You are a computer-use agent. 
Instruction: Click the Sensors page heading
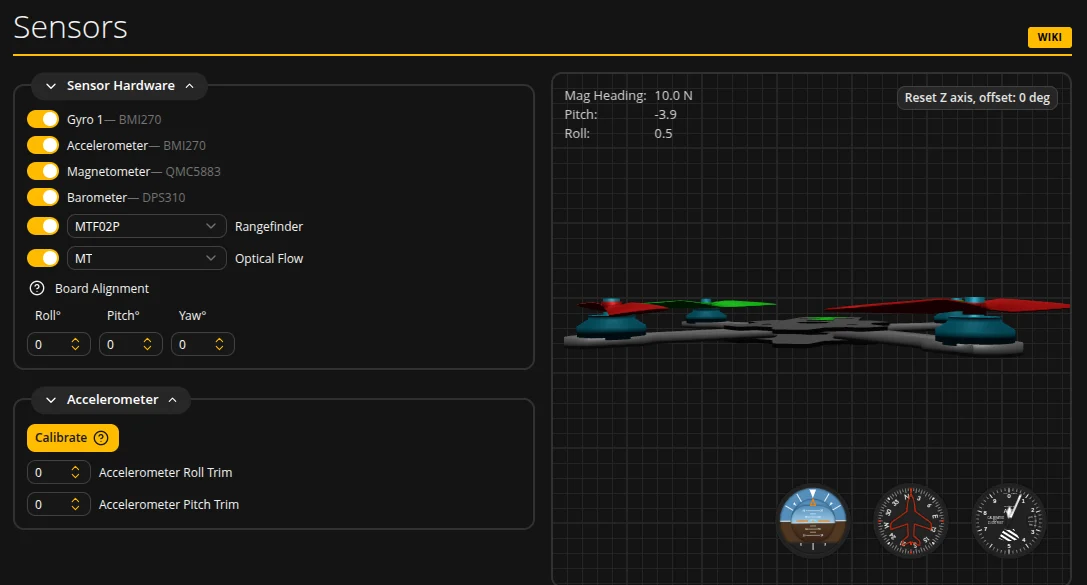70,28
